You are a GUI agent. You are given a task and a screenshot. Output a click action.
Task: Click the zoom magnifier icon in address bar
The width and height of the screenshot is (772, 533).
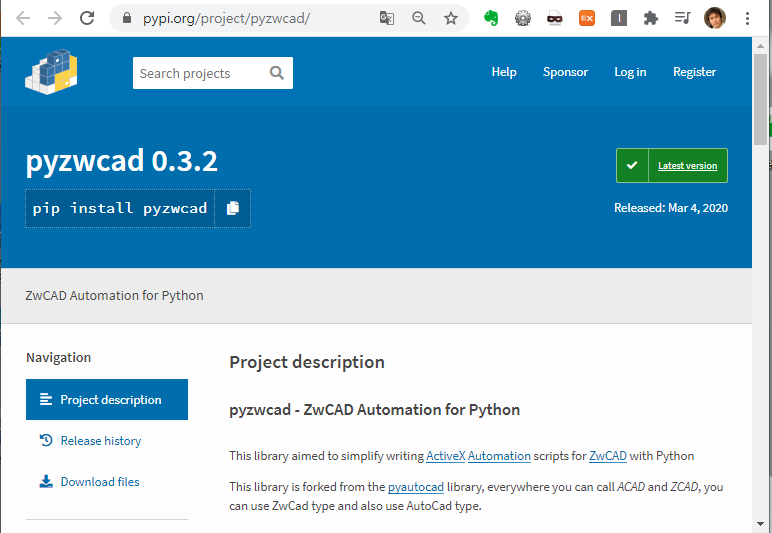pyautogui.click(x=419, y=19)
